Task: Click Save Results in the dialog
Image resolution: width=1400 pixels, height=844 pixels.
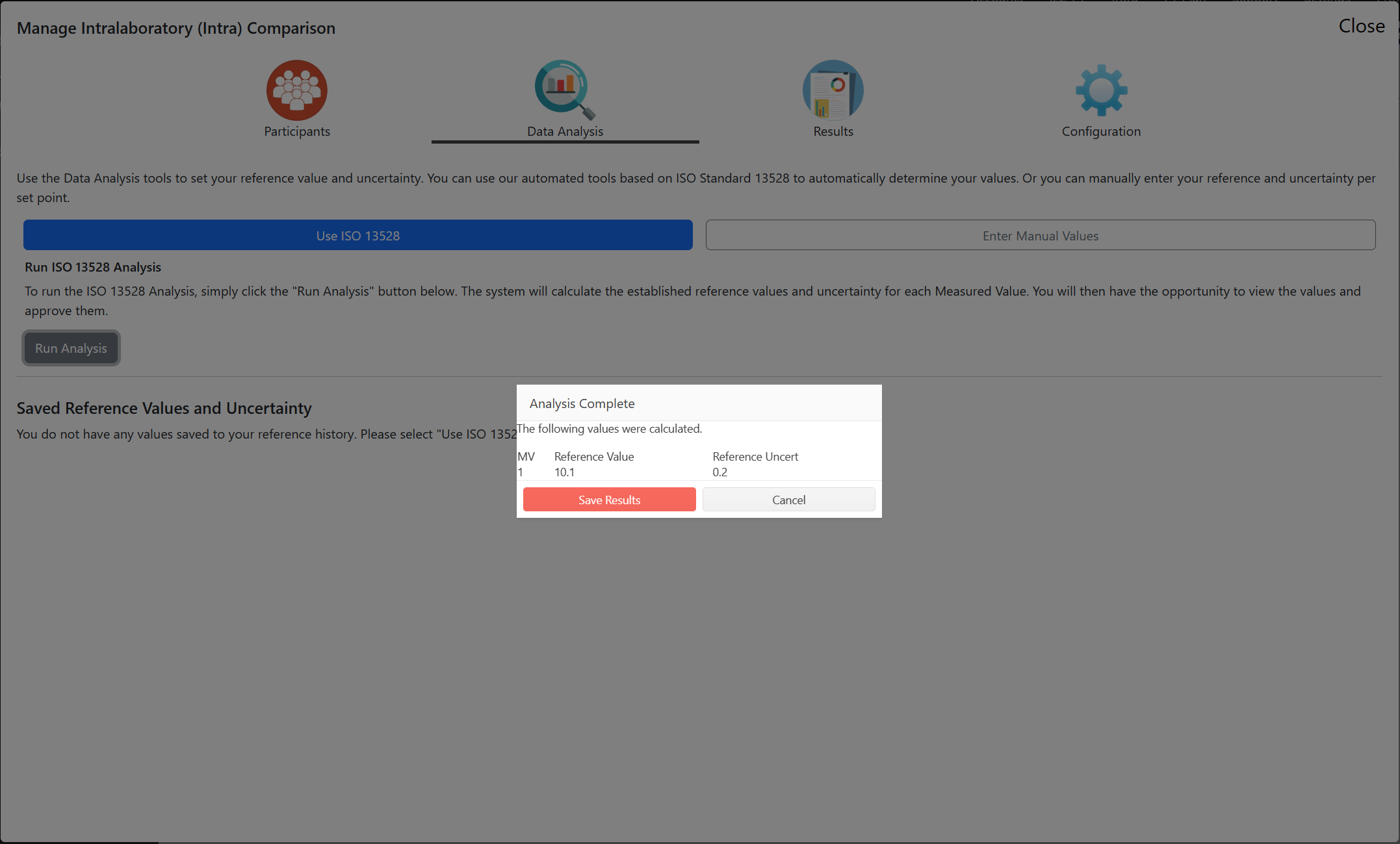Action: coord(609,500)
